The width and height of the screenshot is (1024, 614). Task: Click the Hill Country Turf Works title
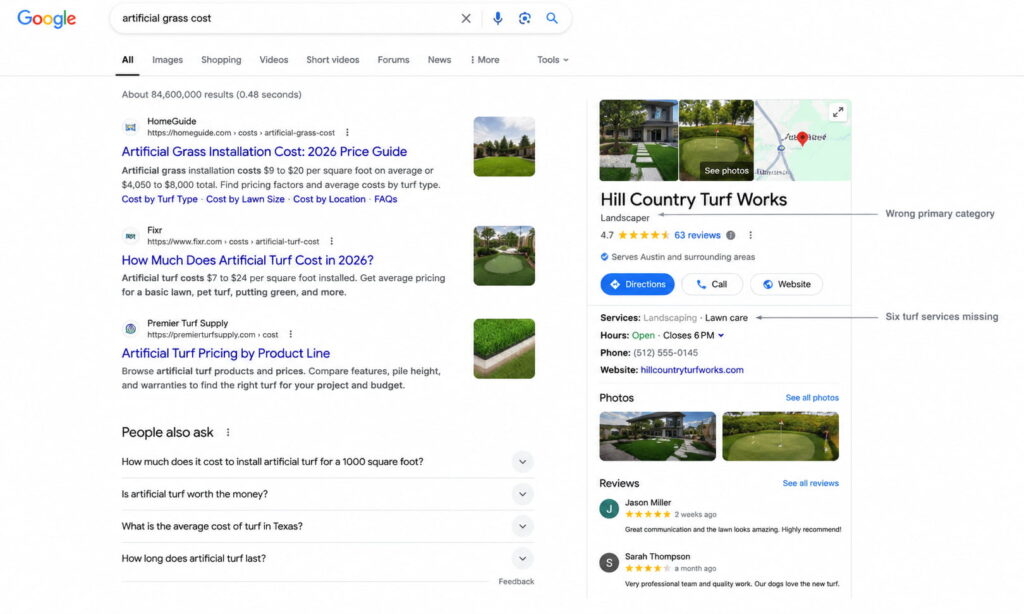(x=694, y=200)
